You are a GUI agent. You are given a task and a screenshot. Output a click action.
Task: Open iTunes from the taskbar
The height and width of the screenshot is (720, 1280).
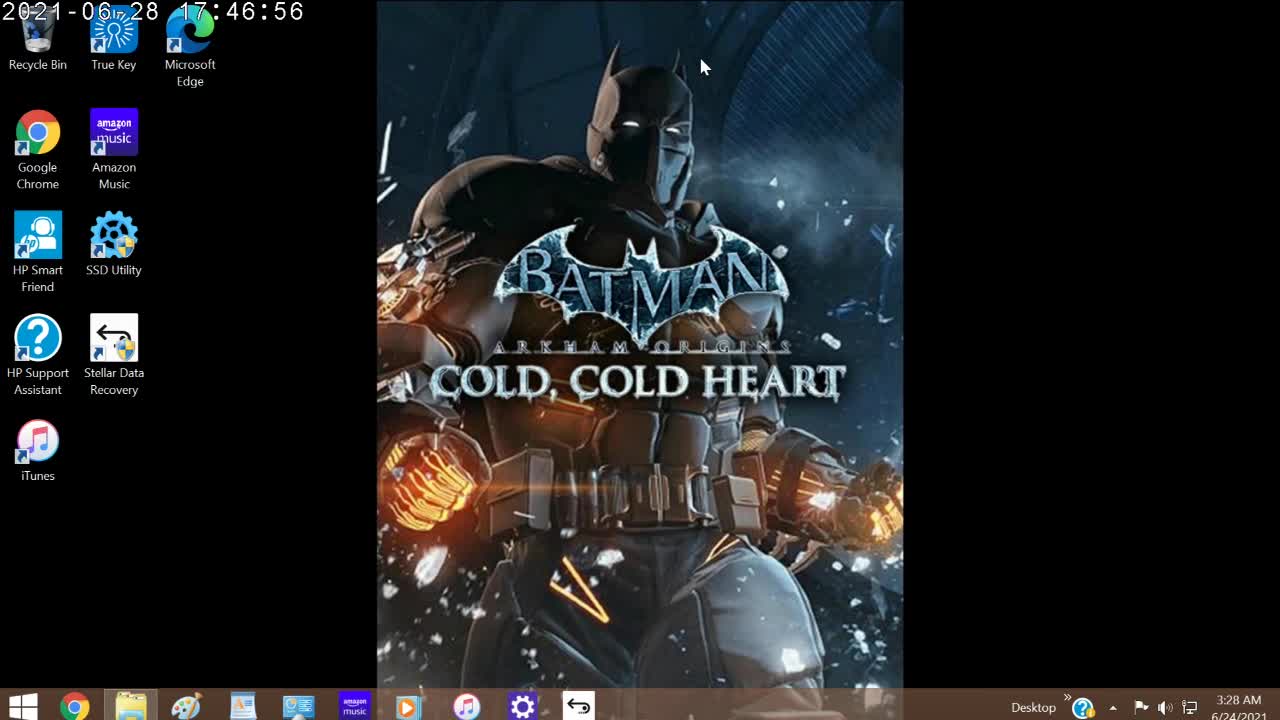(x=467, y=706)
